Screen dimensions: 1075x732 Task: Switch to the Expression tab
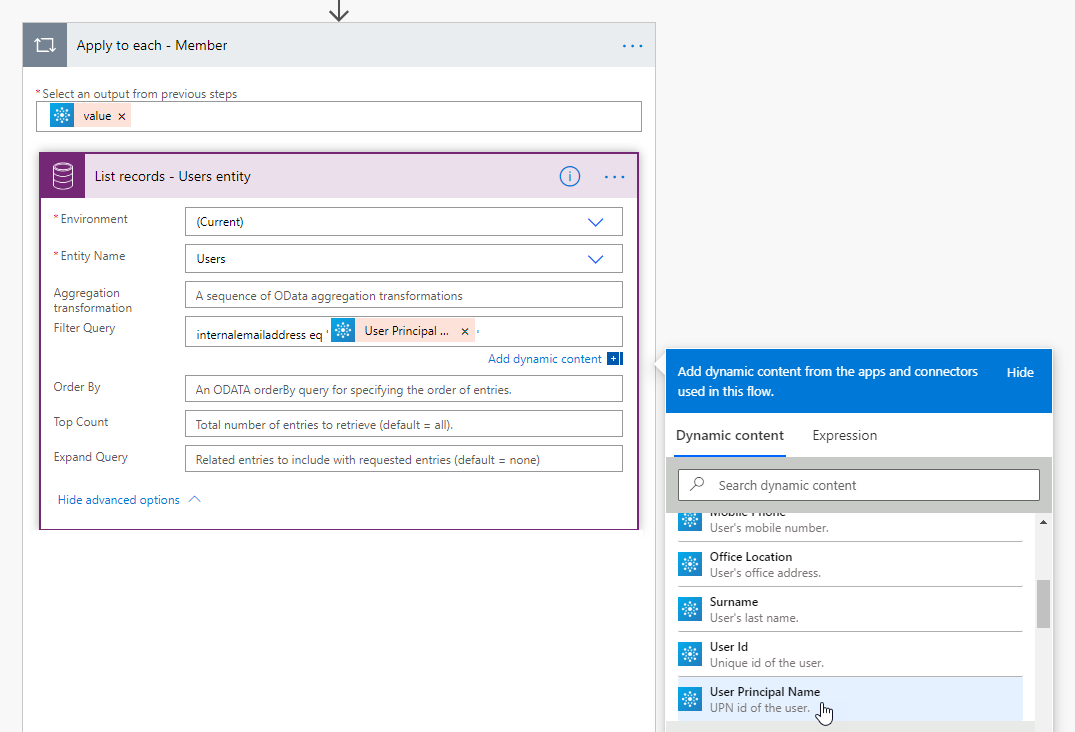[x=844, y=436]
